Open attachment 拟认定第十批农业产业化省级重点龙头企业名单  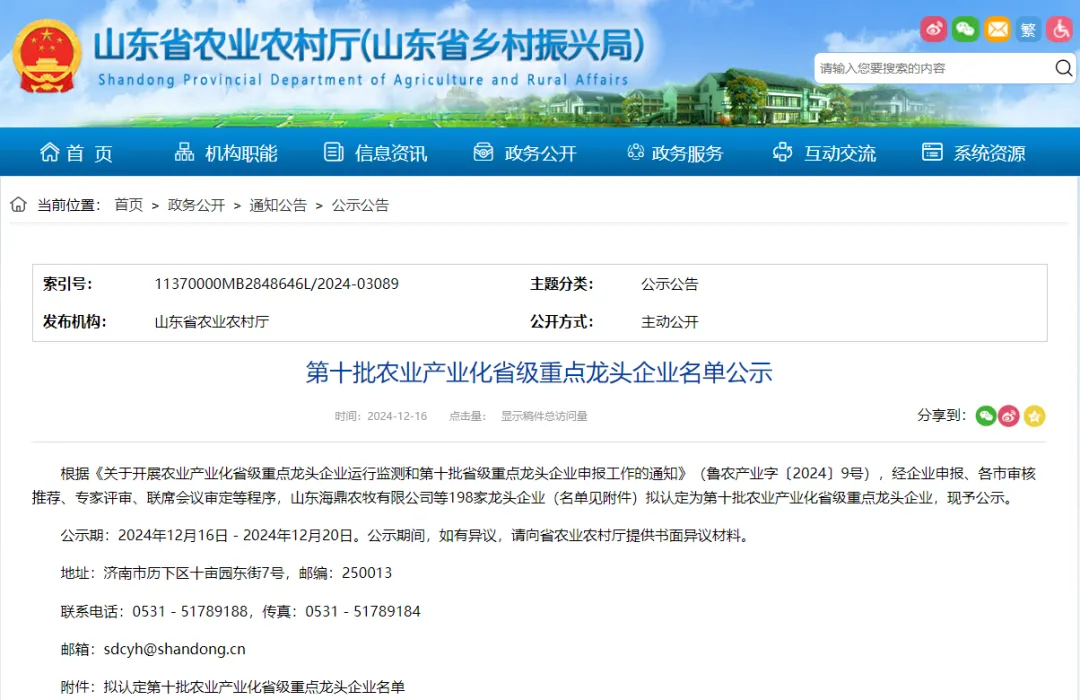click(x=254, y=687)
